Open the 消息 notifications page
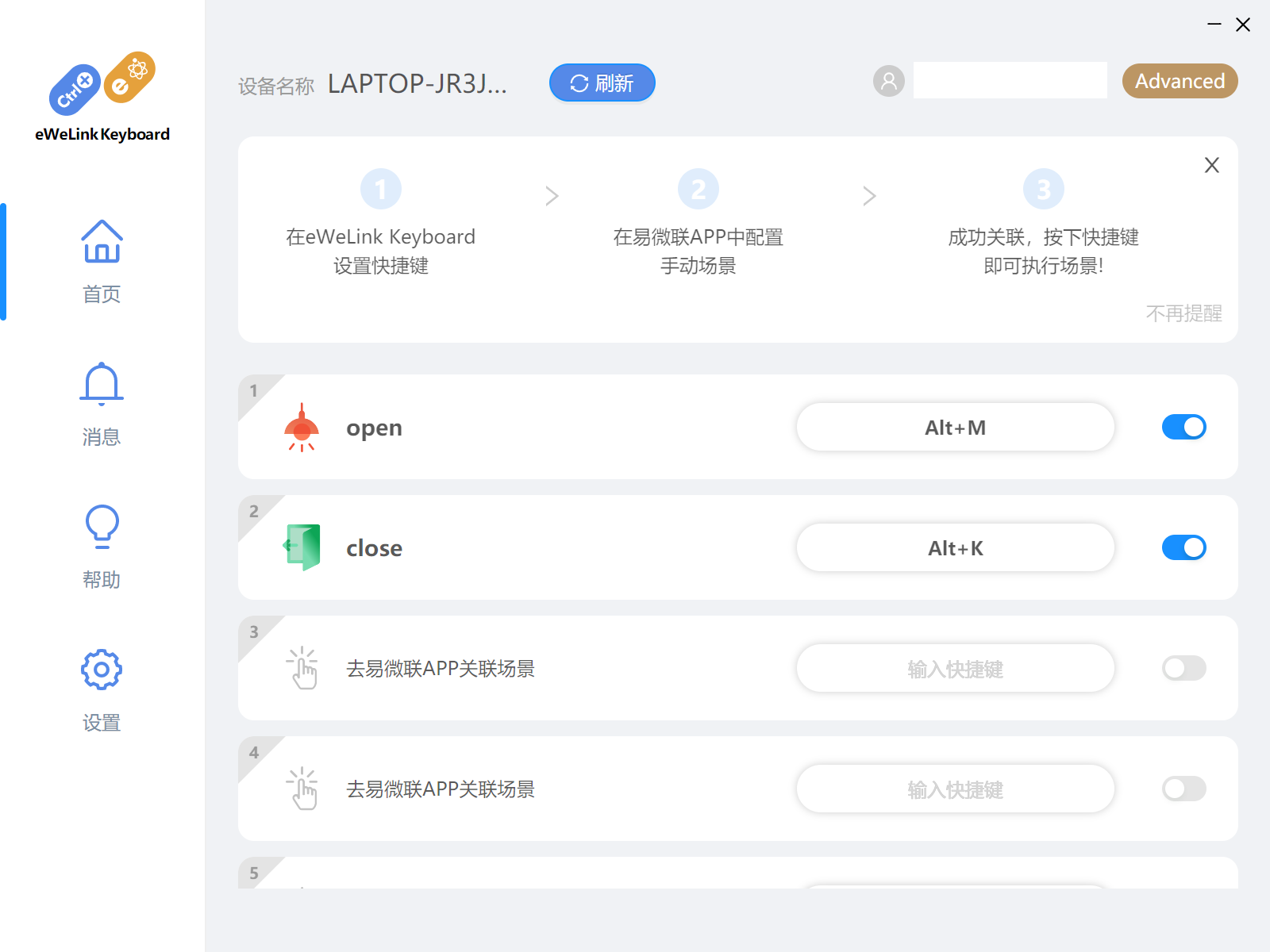Screen dimensions: 1270x952 (102, 404)
